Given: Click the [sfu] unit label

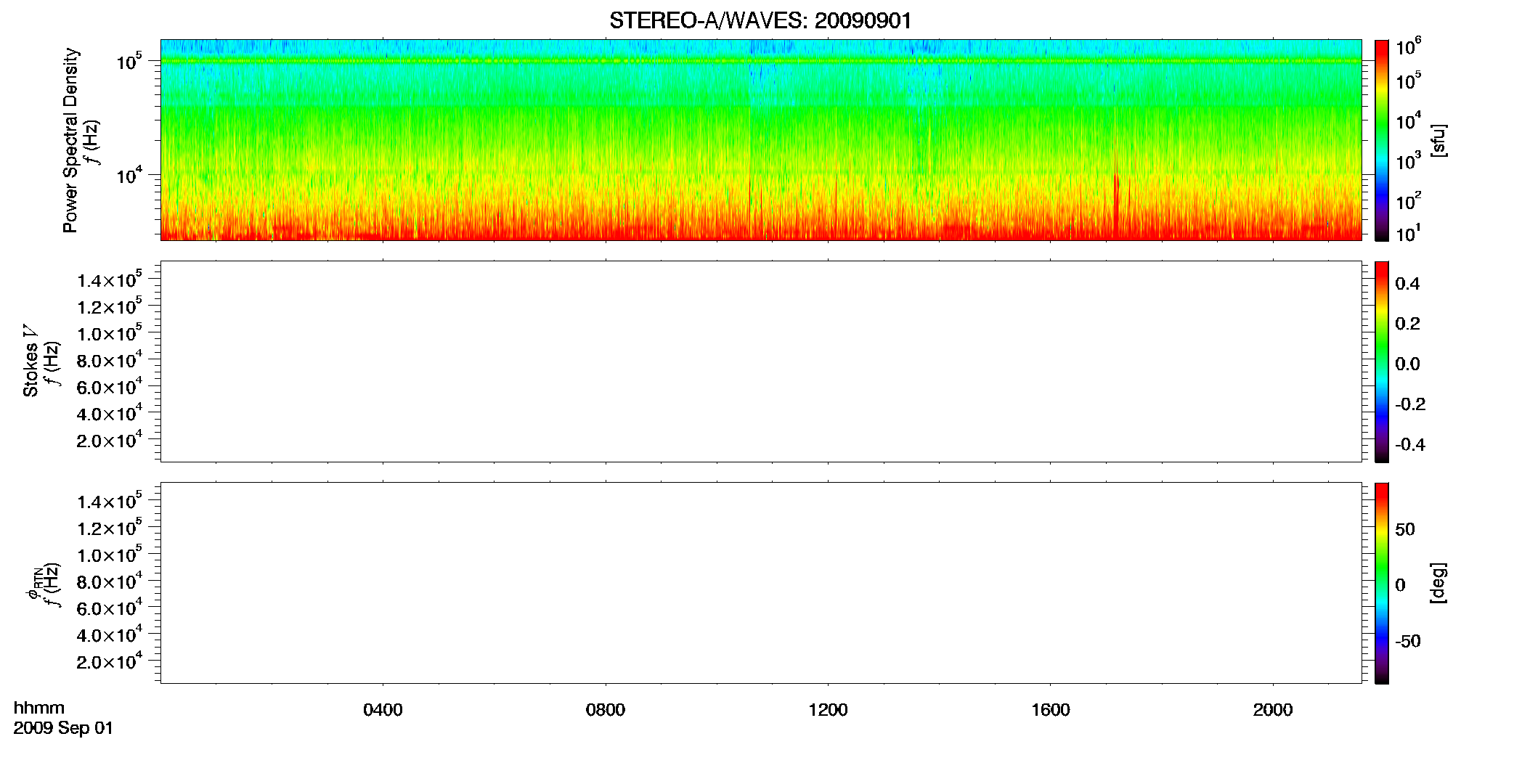Looking at the screenshot, I should coord(1438,140).
